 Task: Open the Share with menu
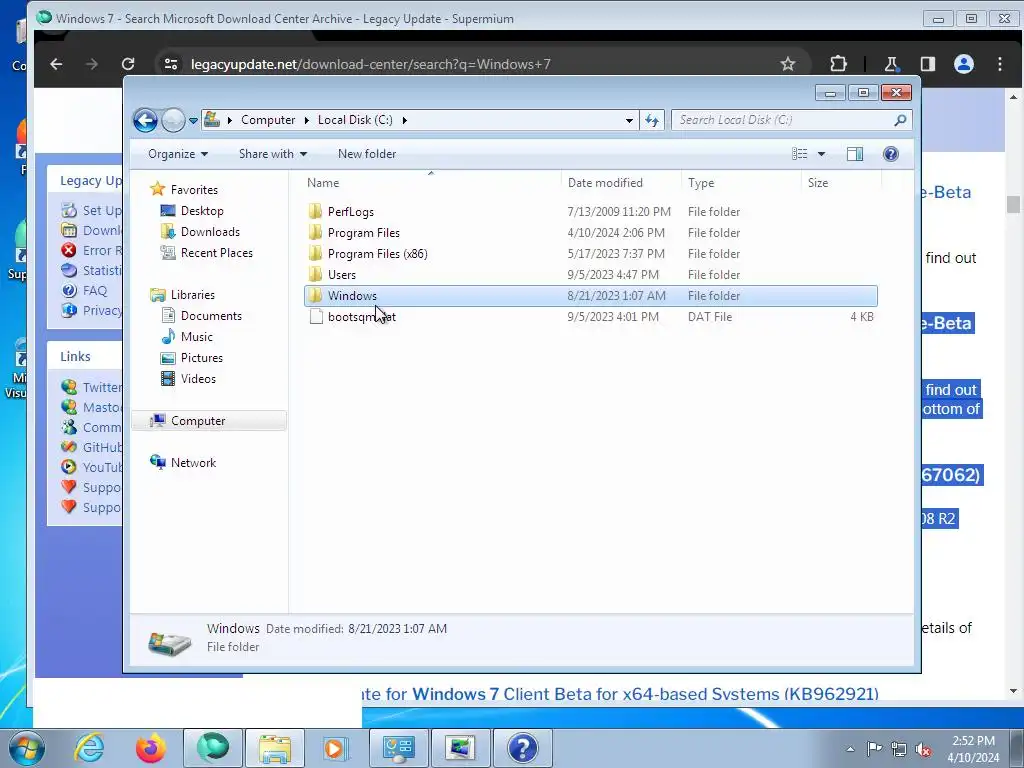click(x=272, y=154)
